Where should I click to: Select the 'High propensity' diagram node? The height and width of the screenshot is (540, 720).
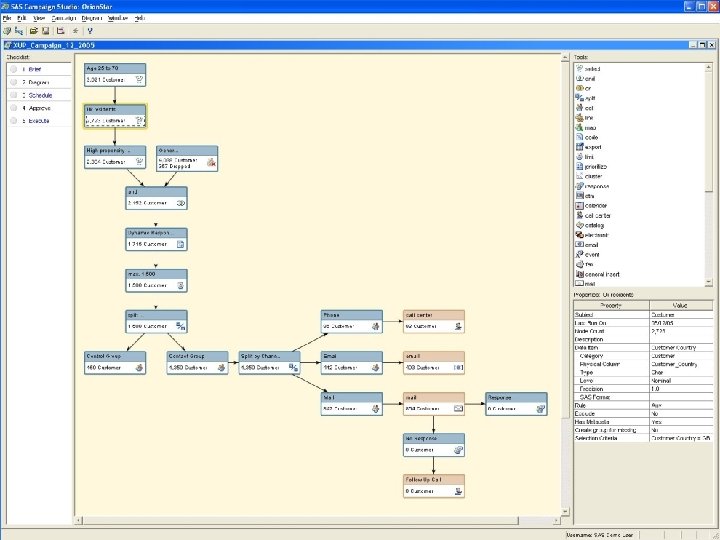click(115, 157)
